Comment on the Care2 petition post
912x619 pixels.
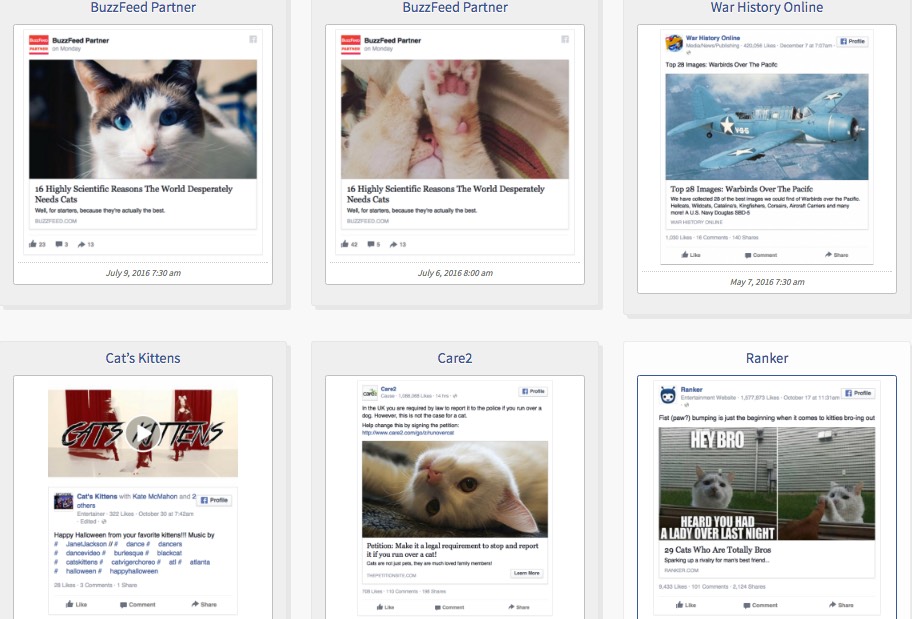click(450, 607)
